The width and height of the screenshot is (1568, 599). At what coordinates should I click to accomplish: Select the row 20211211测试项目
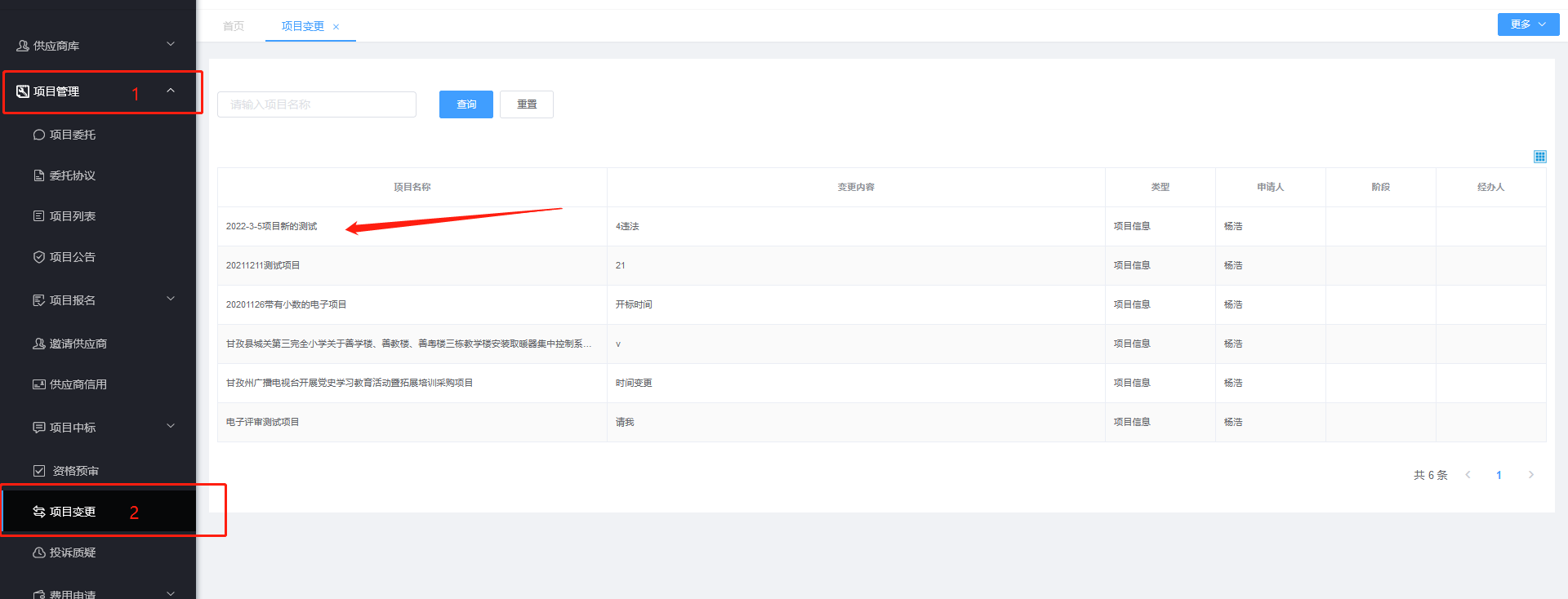tap(882, 265)
